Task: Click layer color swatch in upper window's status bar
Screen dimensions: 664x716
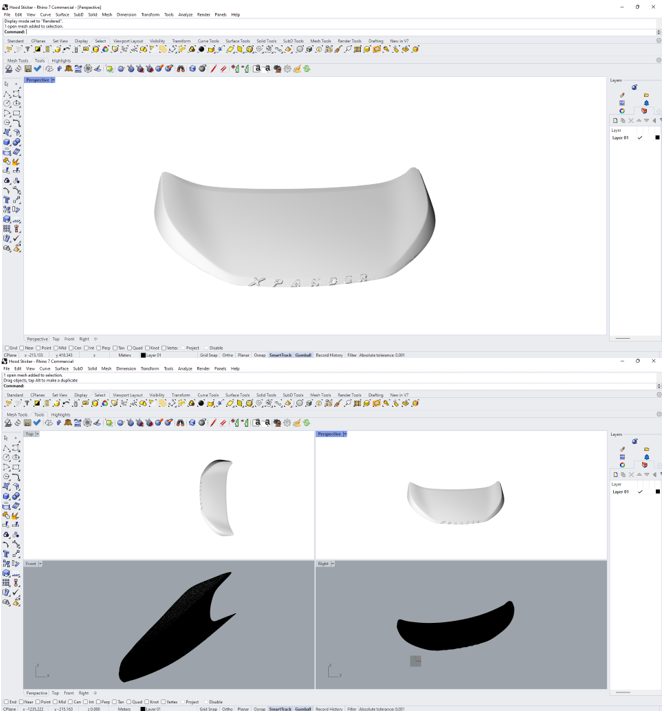Action: tap(143, 355)
